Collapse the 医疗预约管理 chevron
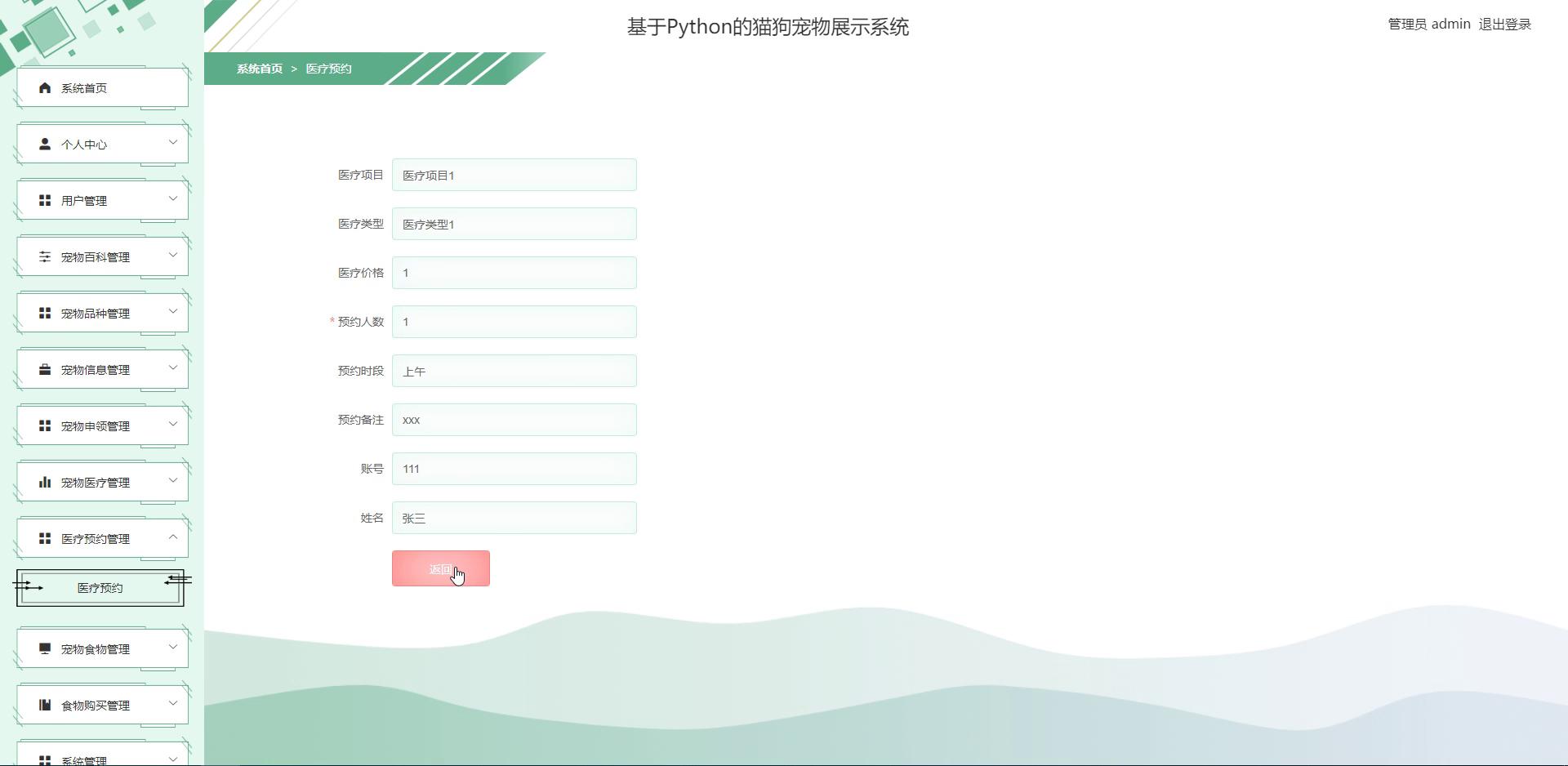1568x766 pixels. 173,537
